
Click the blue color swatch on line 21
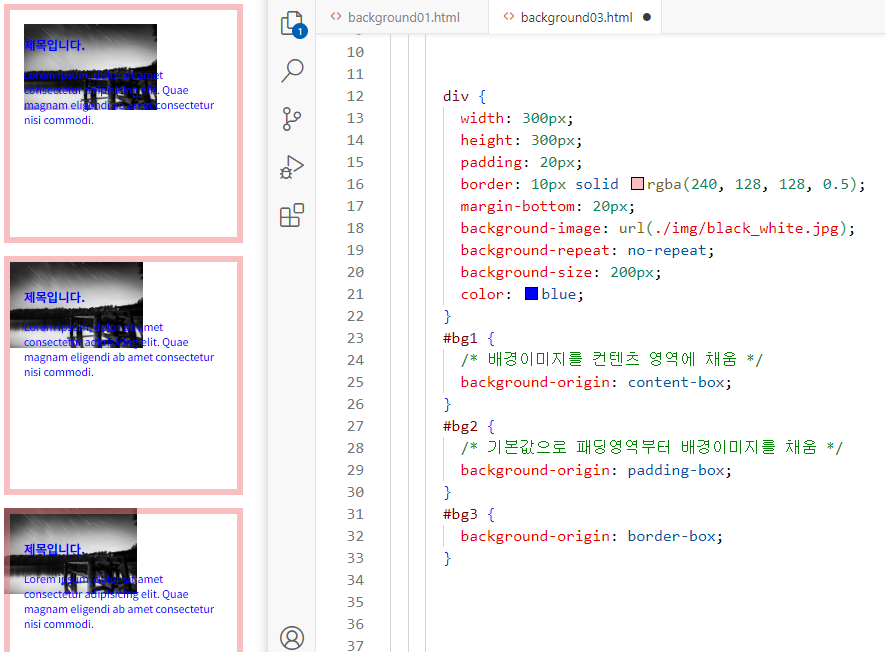click(531, 294)
